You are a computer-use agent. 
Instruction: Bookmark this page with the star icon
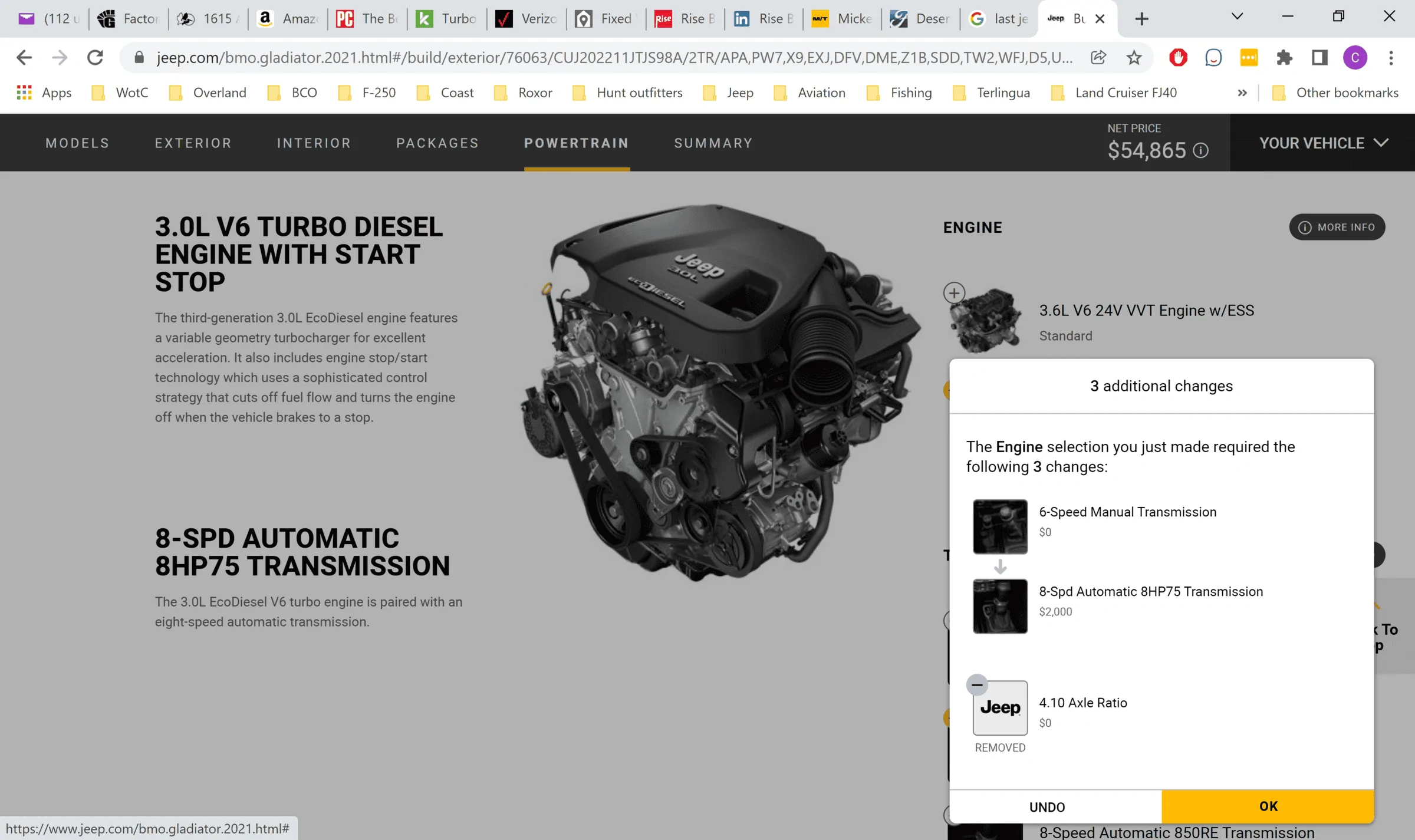(1134, 57)
